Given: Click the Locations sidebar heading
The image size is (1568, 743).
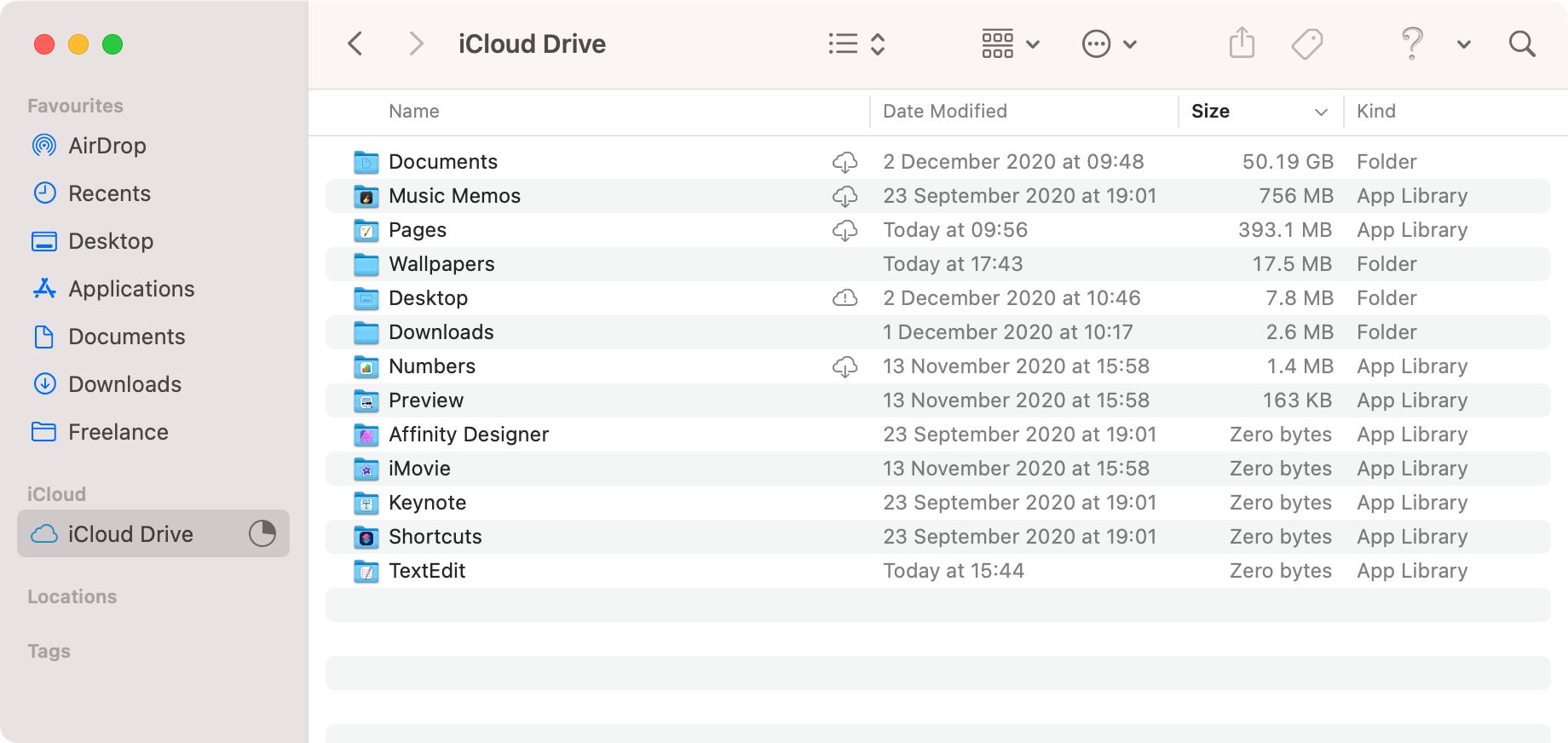Looking at the screenshot, I should click(72, 596).
